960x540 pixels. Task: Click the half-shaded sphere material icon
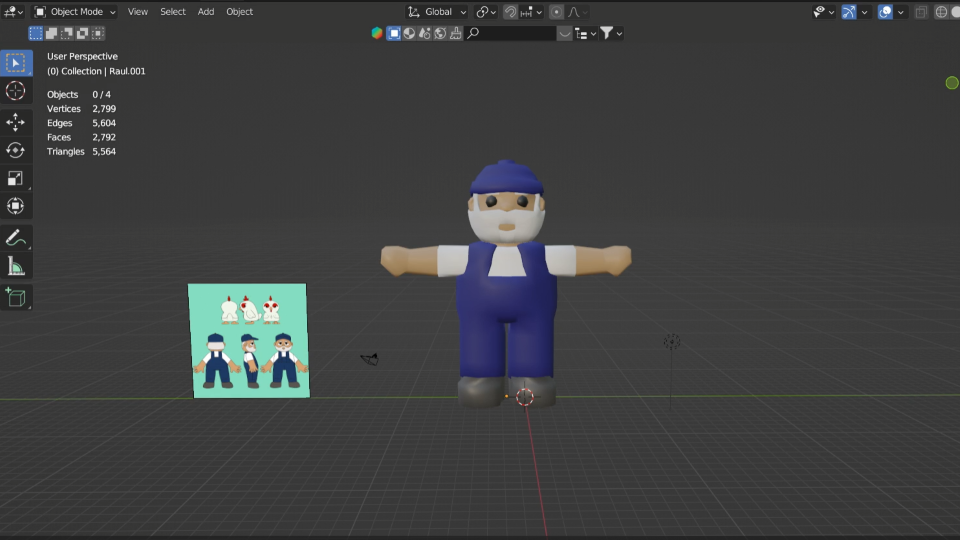[x=409, y=33]
